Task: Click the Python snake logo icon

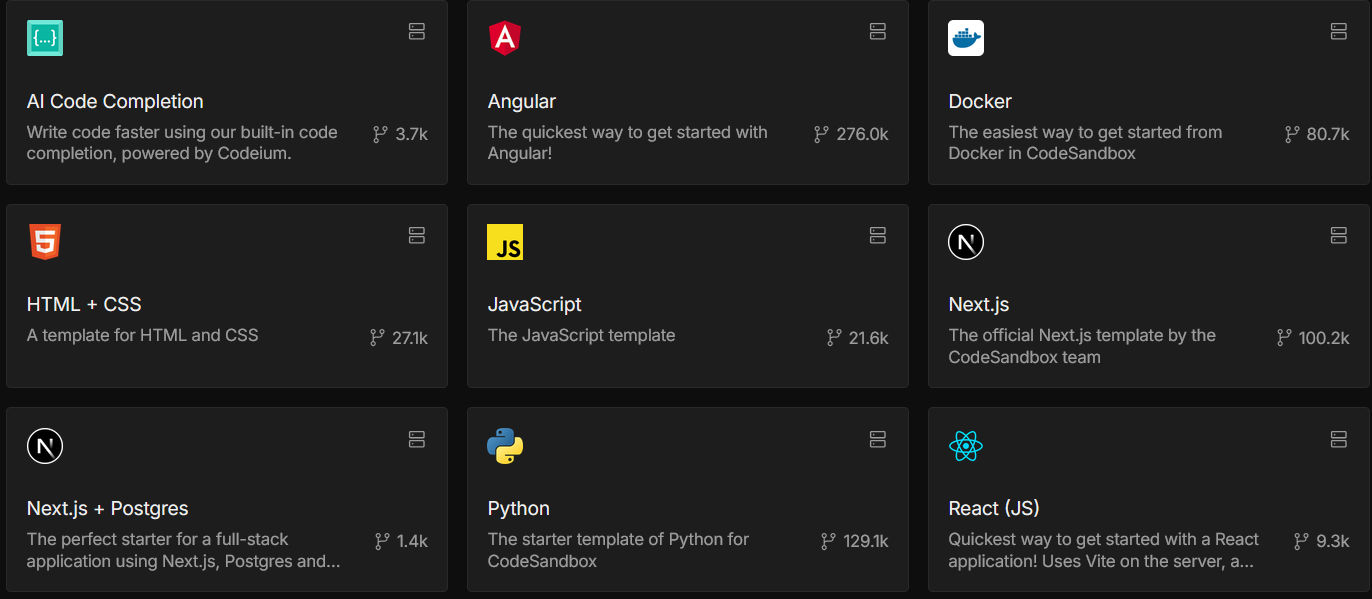Action: coord(505,445)
